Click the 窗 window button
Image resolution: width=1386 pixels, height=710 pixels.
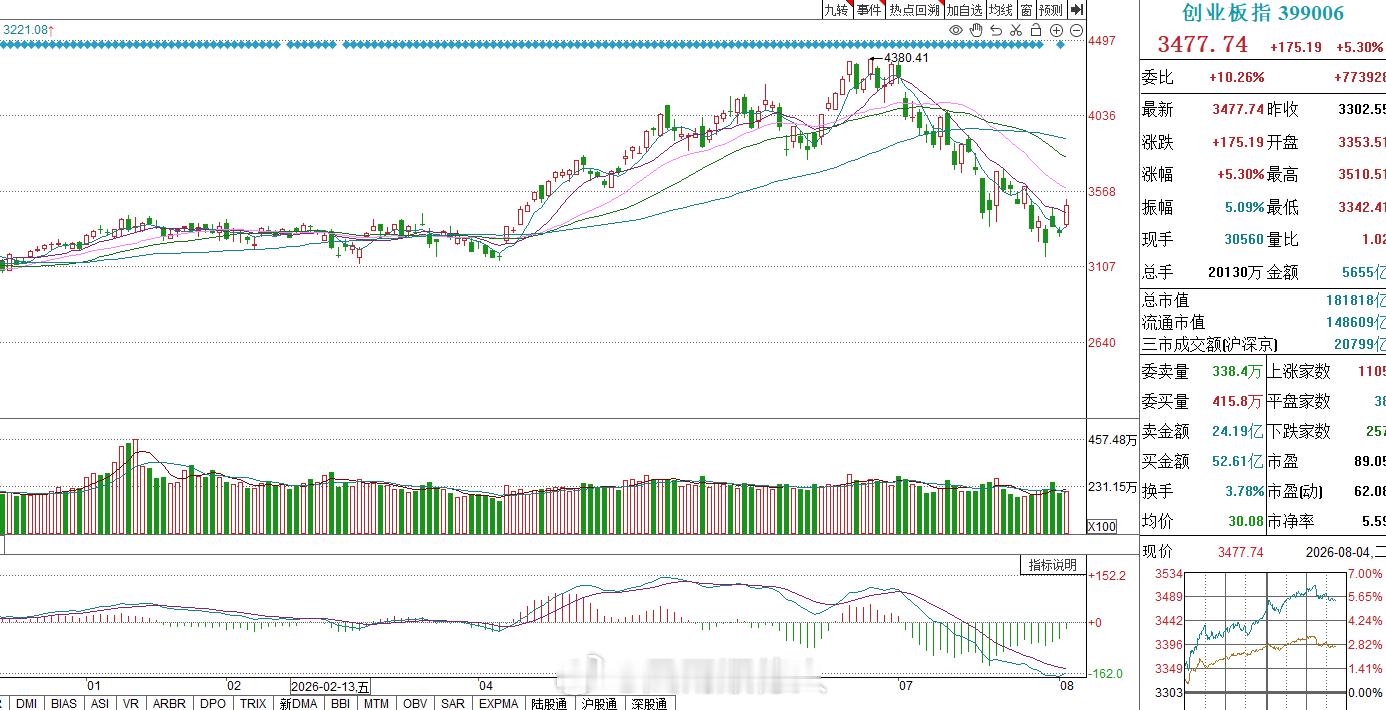[x=1026, y=10]
